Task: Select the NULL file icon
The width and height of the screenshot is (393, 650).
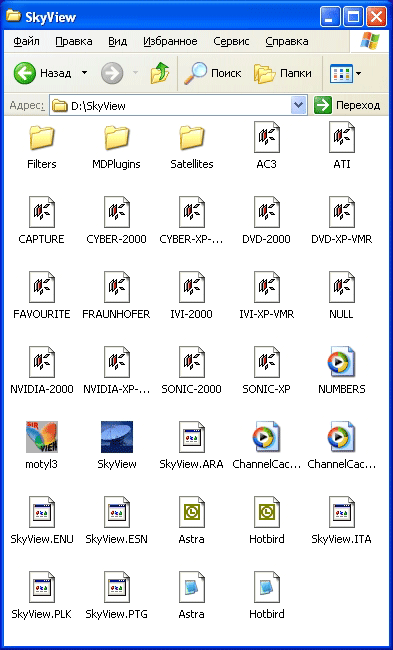Action: tap(342, 287)
